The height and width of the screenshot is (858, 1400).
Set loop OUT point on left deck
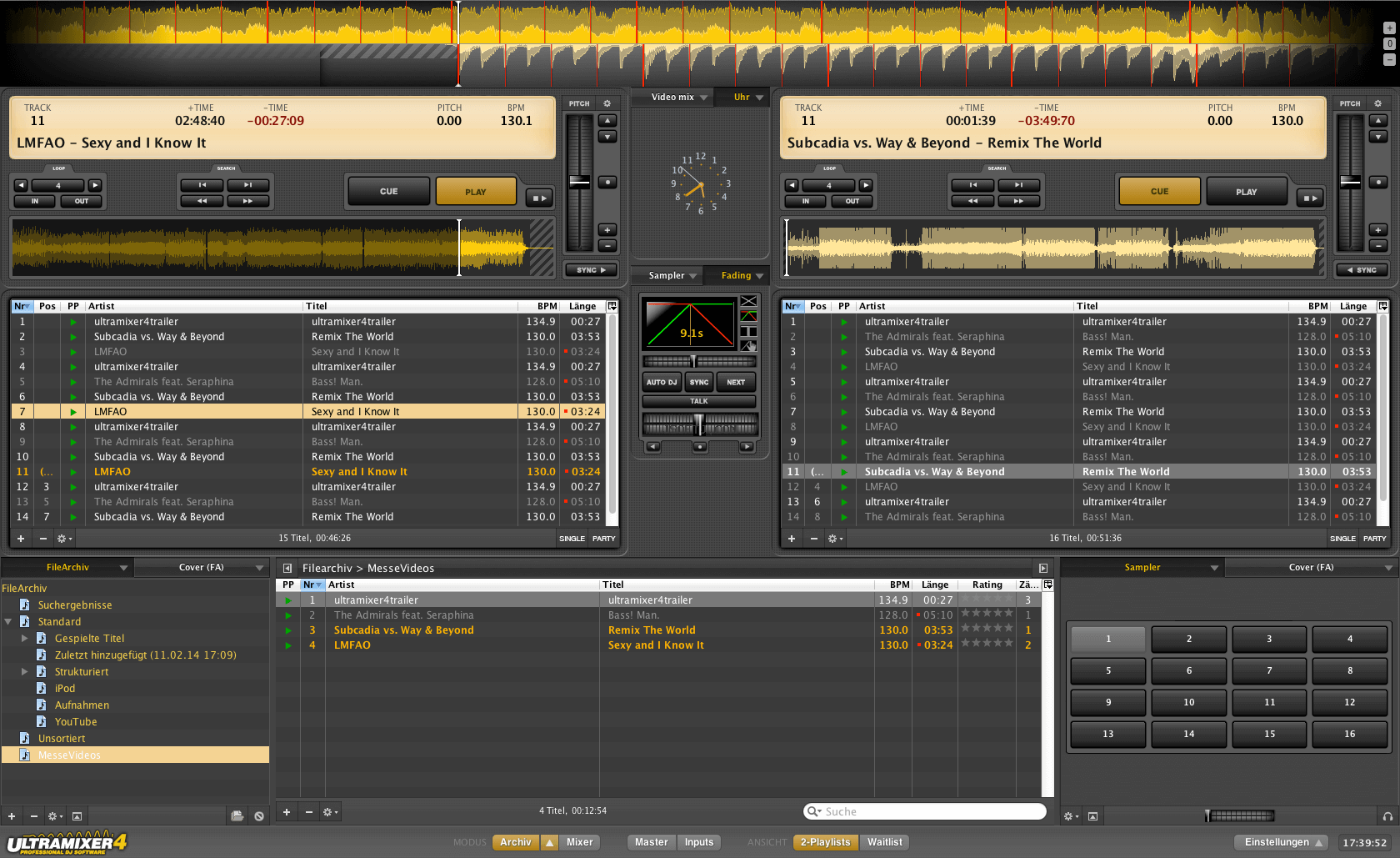(81, 201)
